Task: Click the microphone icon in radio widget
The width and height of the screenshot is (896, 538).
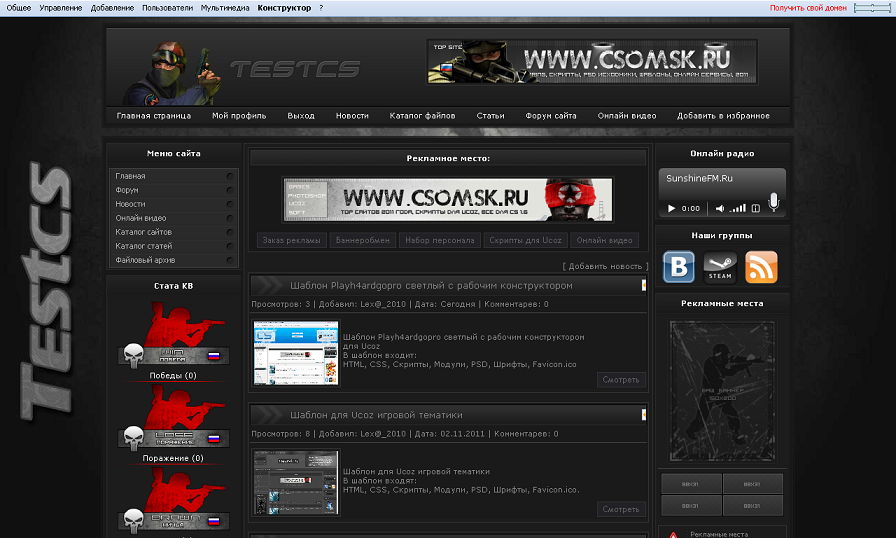Action: click(774, 203)
